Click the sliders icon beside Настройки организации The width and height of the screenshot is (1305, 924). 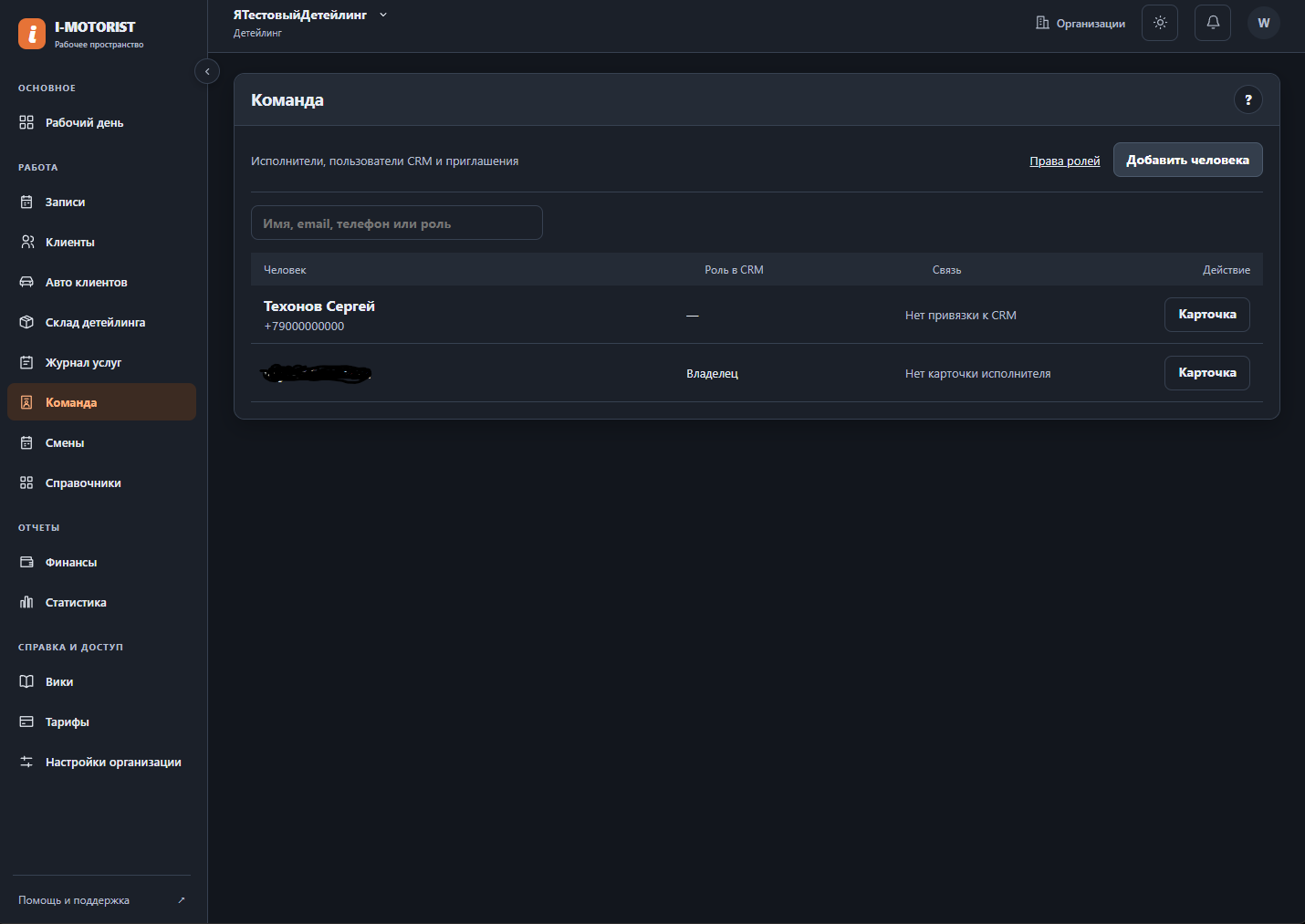point(26,762)
